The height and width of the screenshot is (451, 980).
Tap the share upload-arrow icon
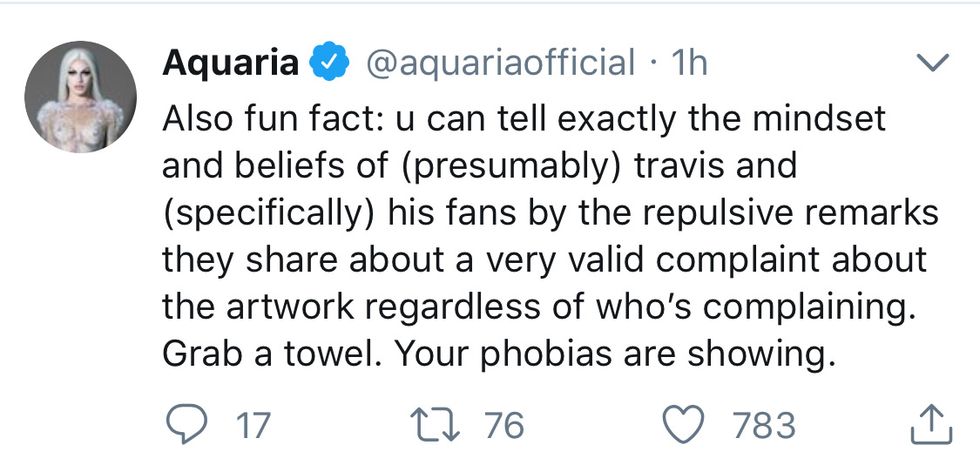(929, 425)
